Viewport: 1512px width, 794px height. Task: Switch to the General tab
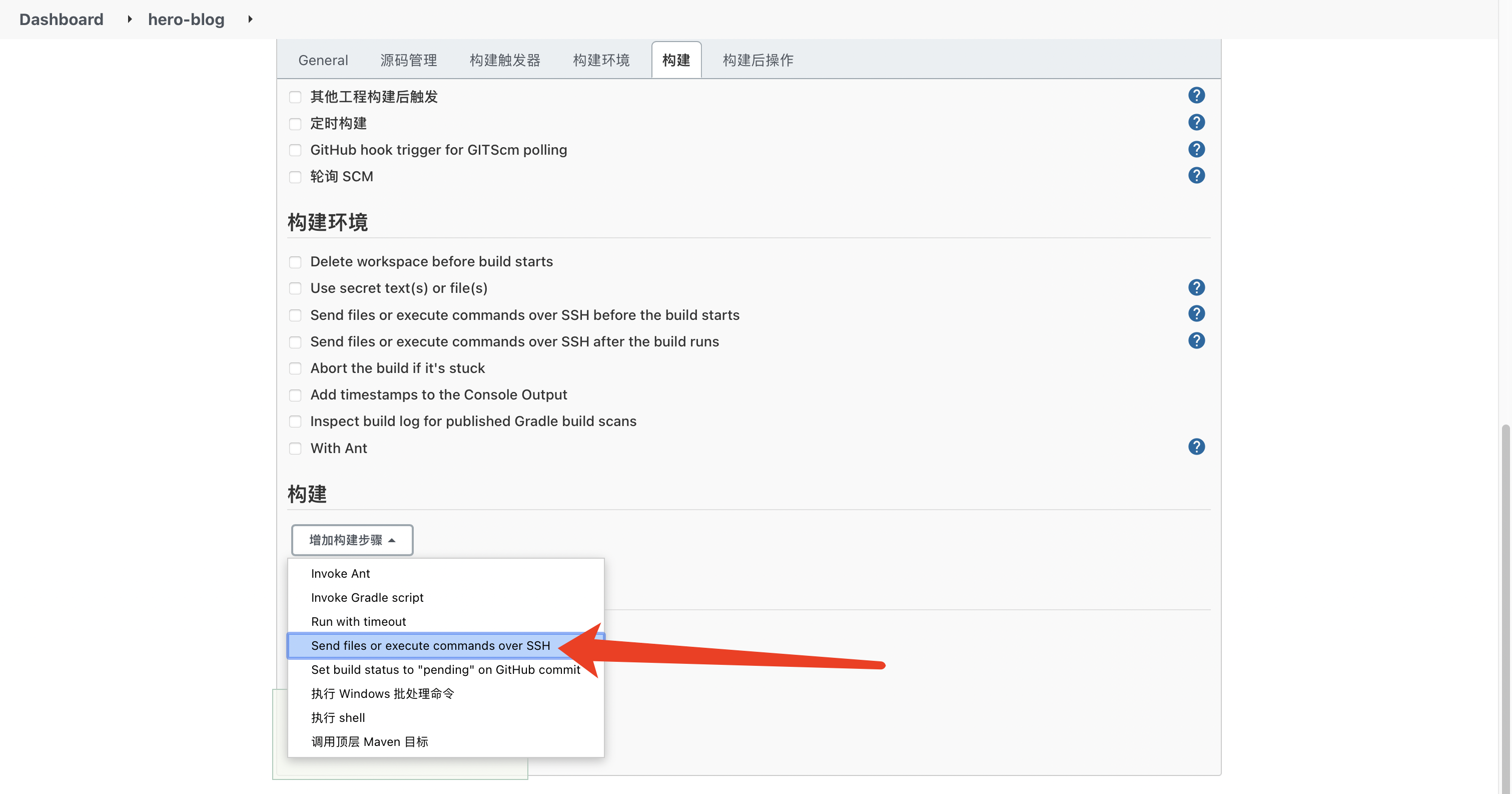[323, 59]
